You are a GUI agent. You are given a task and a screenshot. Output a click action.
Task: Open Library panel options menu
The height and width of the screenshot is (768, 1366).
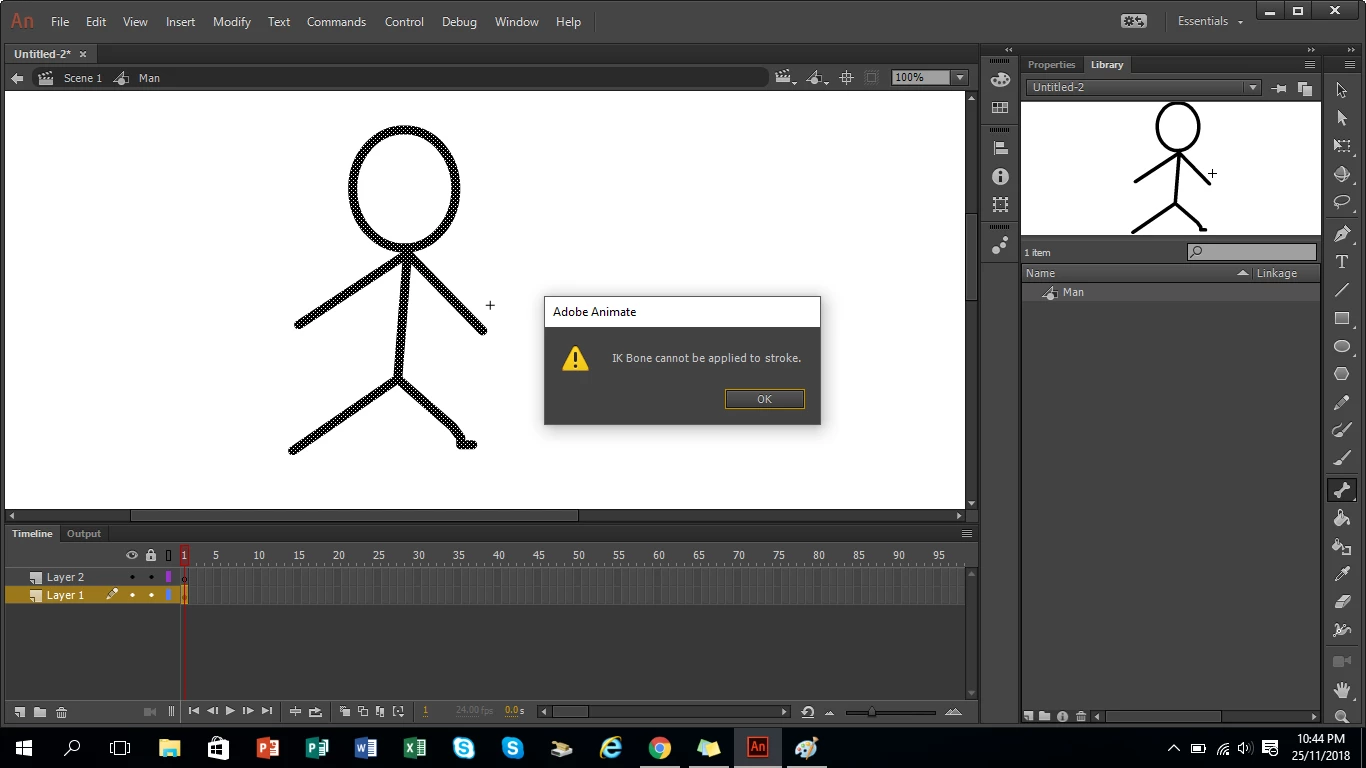1309,65
